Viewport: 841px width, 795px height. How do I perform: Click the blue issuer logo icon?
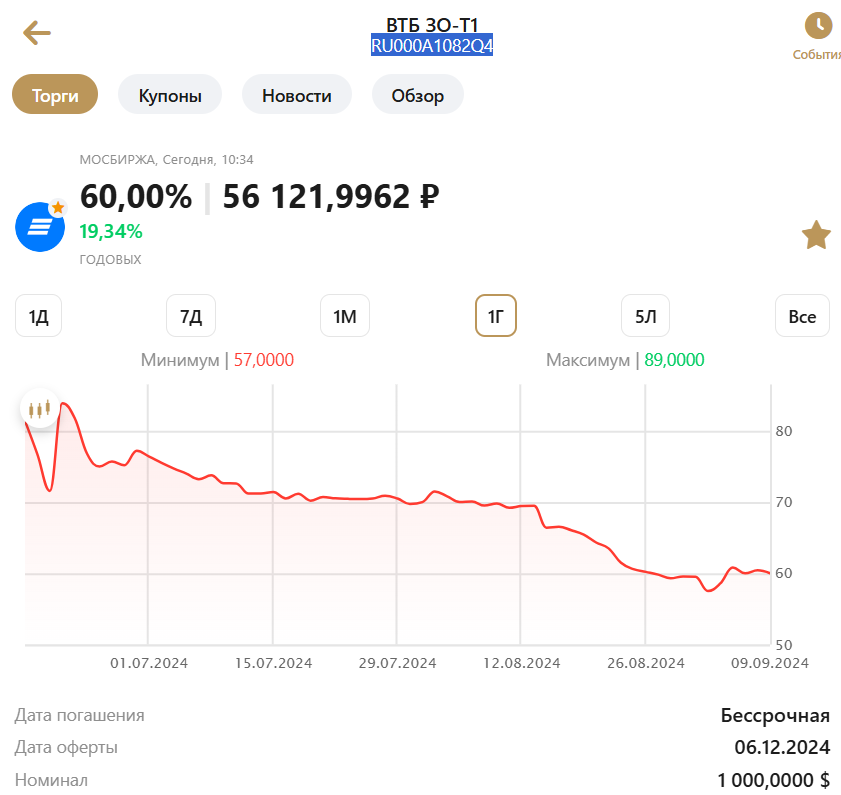click(x=40, y=226)
